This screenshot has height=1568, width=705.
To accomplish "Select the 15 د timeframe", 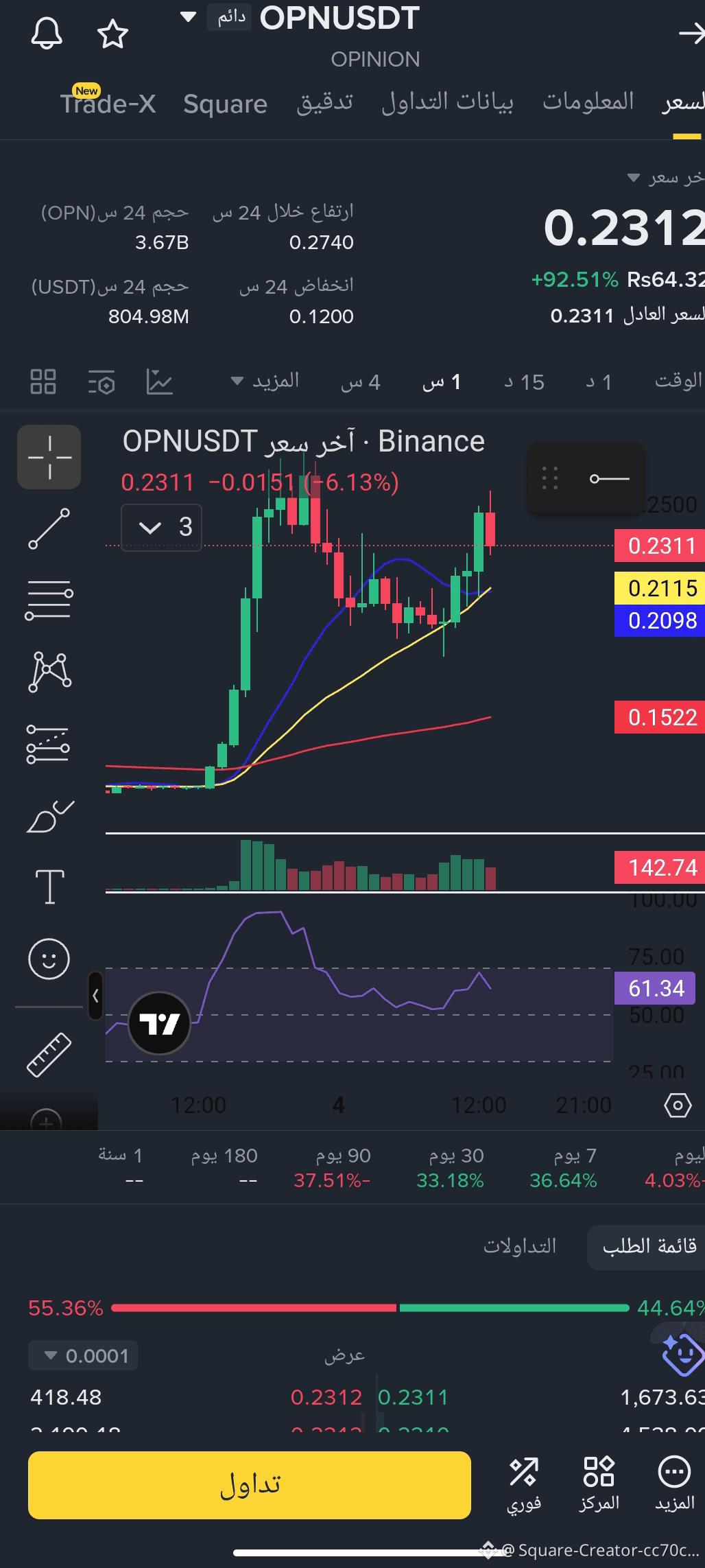I will (x=524, y=382).
